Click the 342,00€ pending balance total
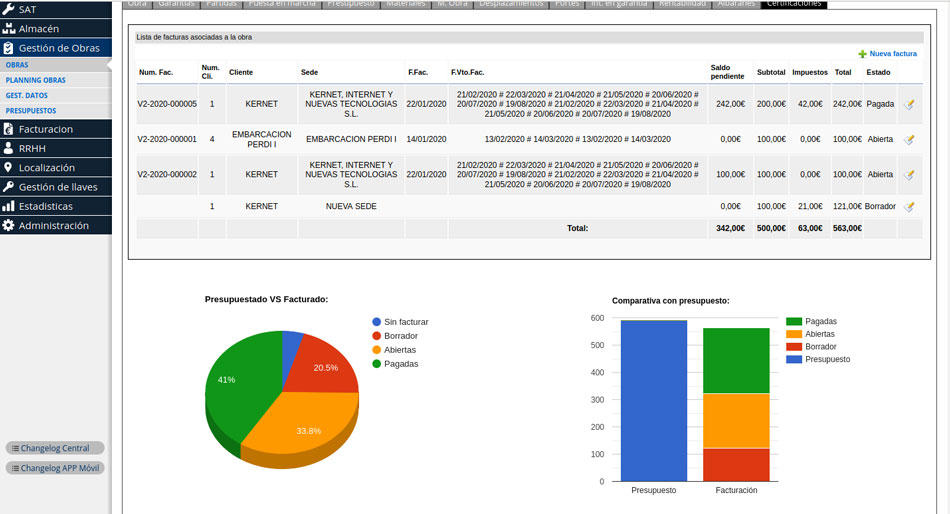Viewport: 950px width, 514px height. [x=731, y=229]
